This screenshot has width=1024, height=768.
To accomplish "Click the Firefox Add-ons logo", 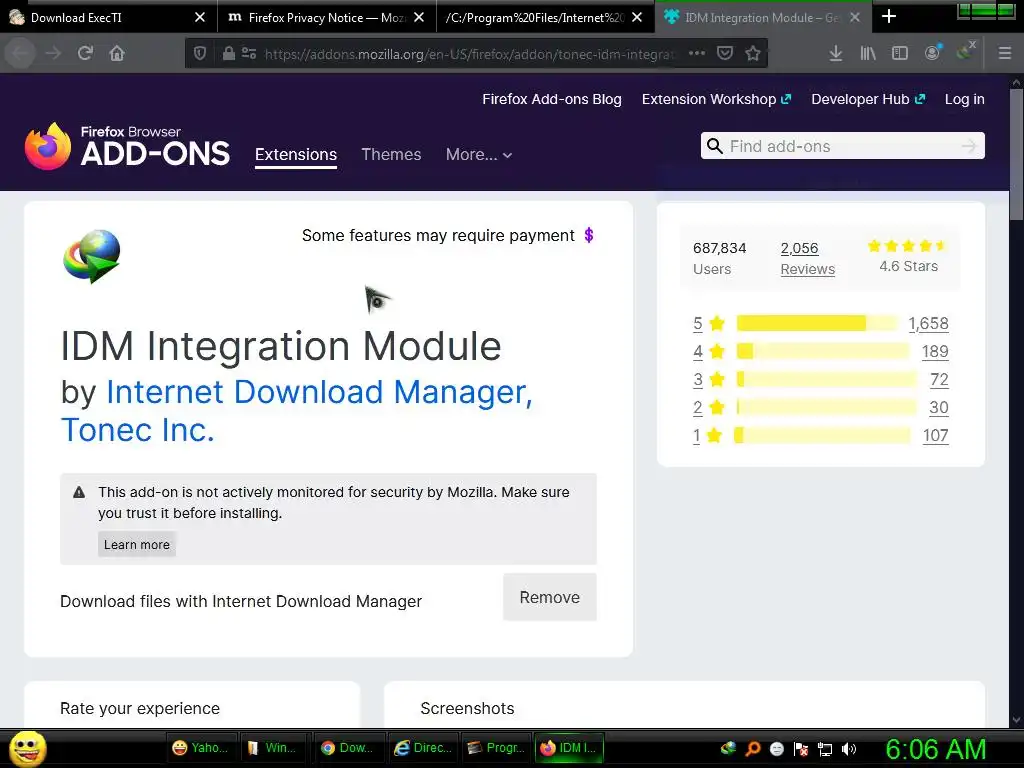I will point(127,146).
